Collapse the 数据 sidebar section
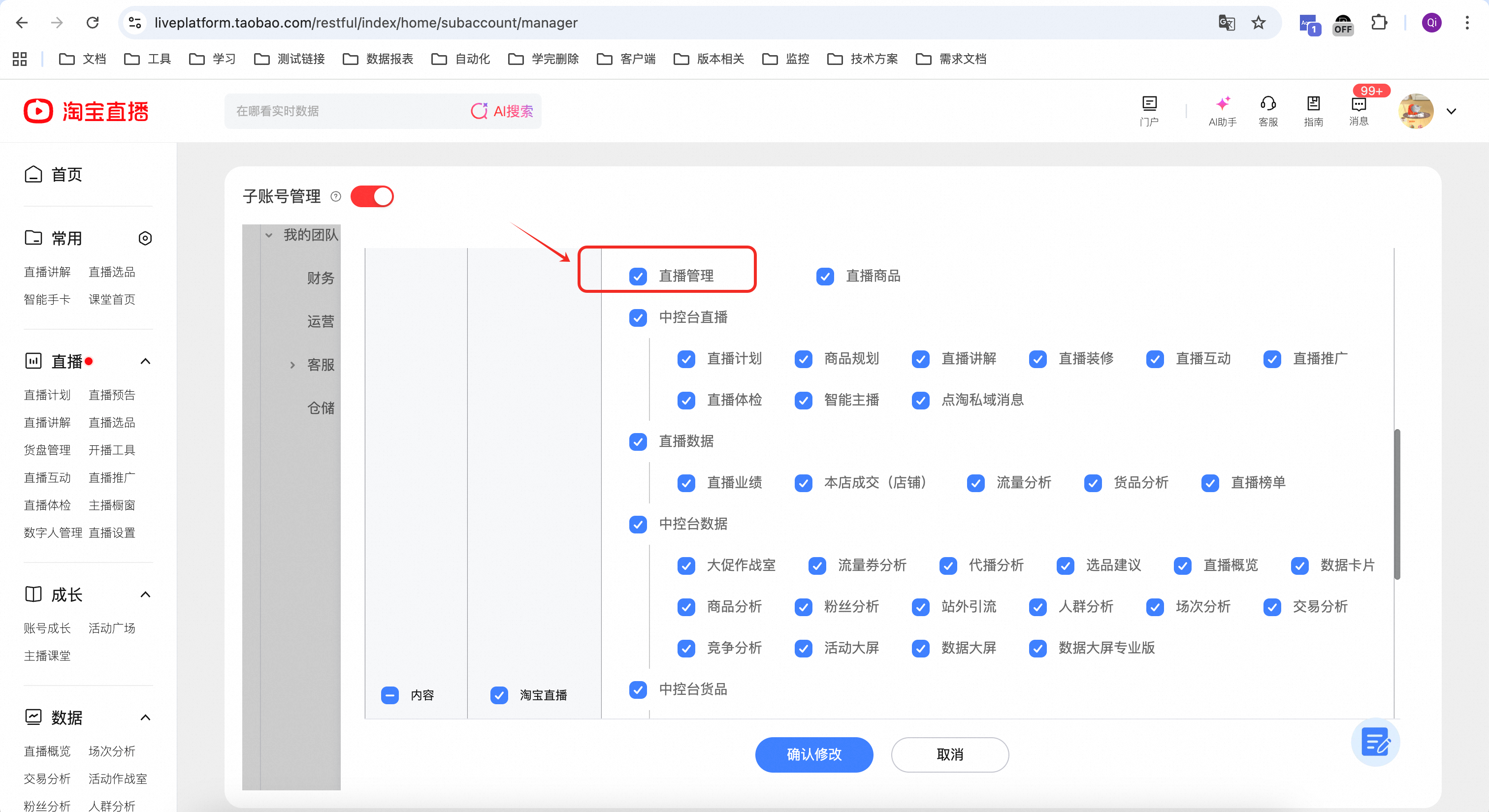1489x812 pixels. (145, 718)
